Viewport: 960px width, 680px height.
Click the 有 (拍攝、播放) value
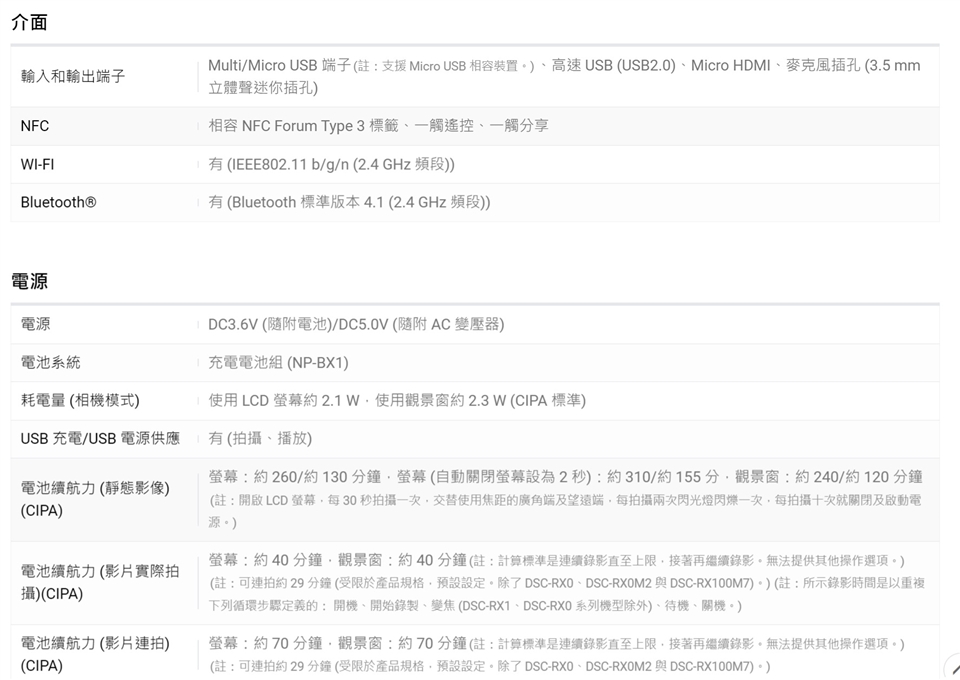(x=260, y=438)
